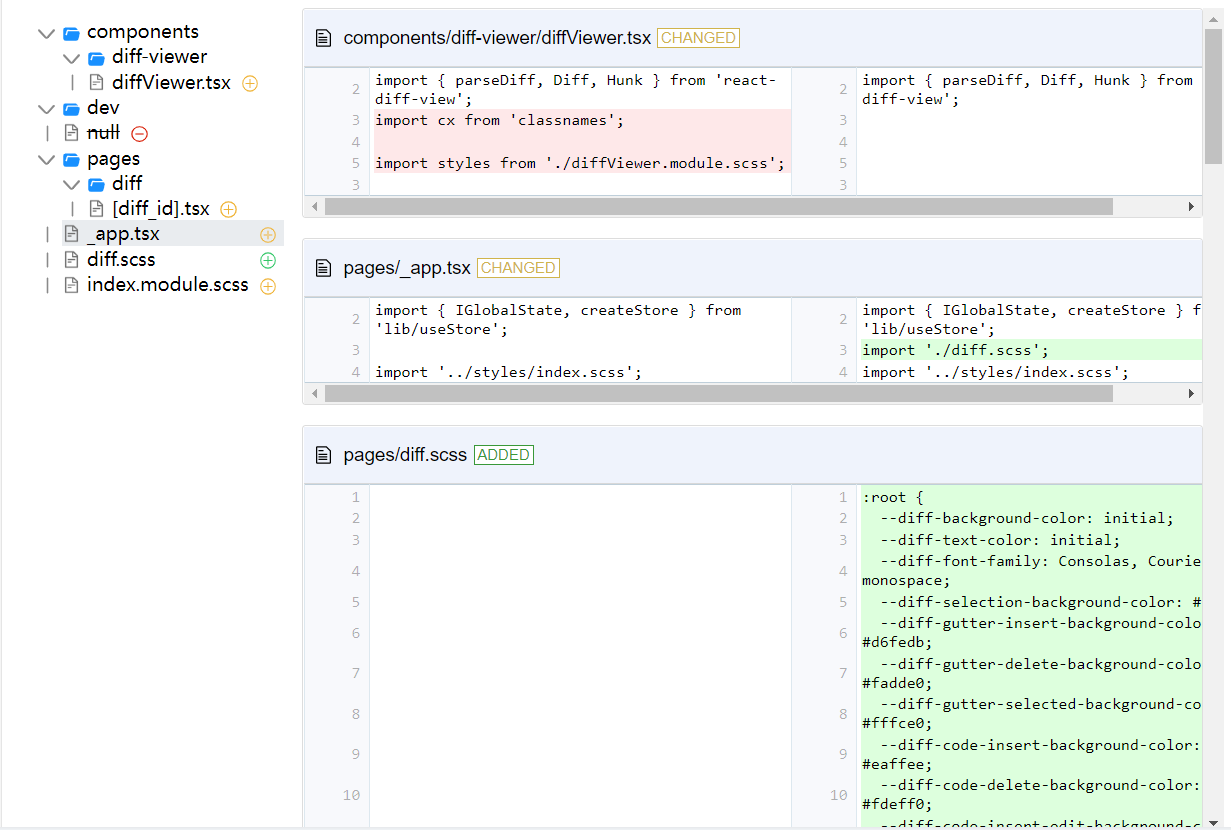This screenshot has height=830, width=1231.
Task: Open diffViewer.tsx in the file tree
Action: tap(171, 83)
